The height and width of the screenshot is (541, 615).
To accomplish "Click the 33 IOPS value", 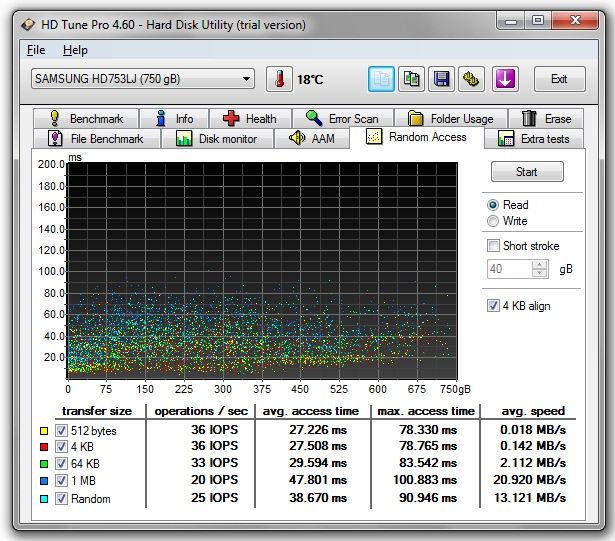I will tap(215, 463).
